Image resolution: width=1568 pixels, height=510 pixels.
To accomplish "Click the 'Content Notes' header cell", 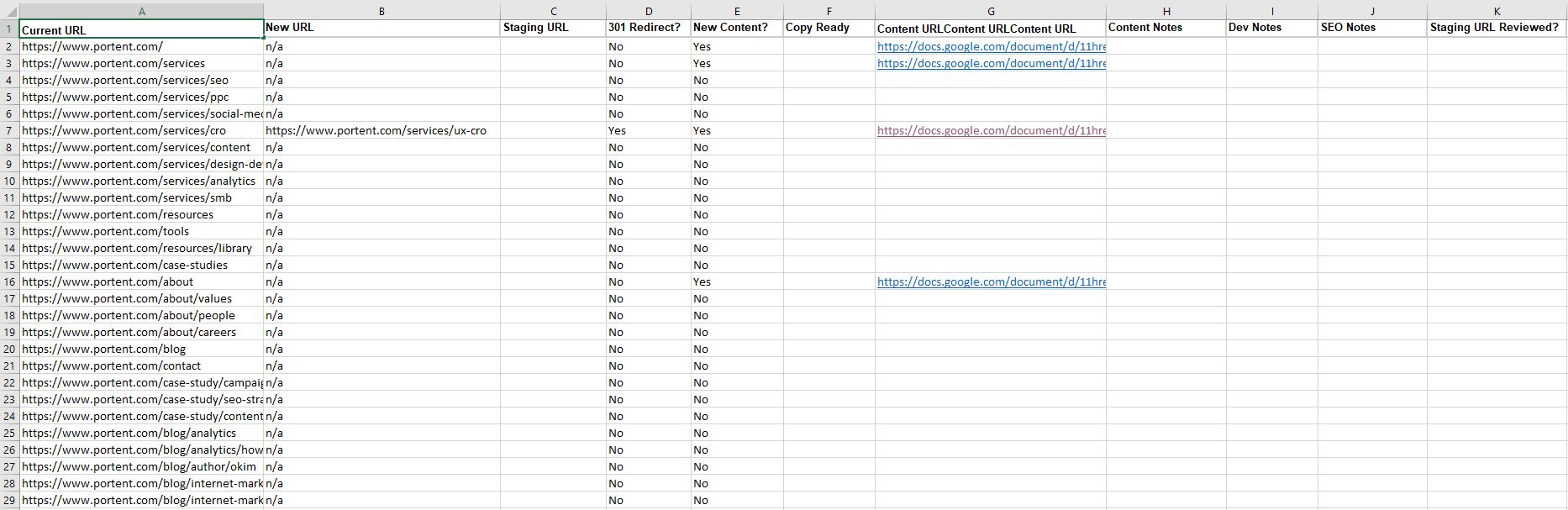I will coord(1166,28).
